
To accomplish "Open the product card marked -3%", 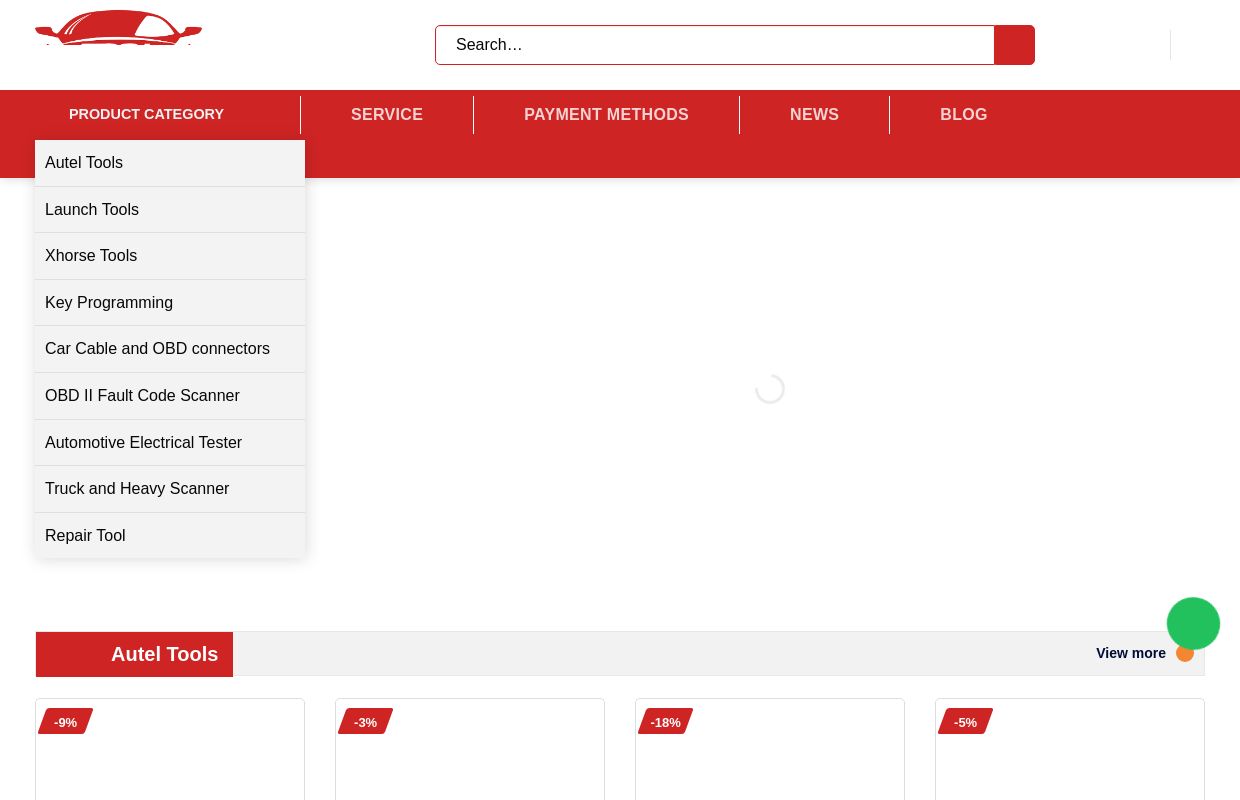I will (470, 750).
